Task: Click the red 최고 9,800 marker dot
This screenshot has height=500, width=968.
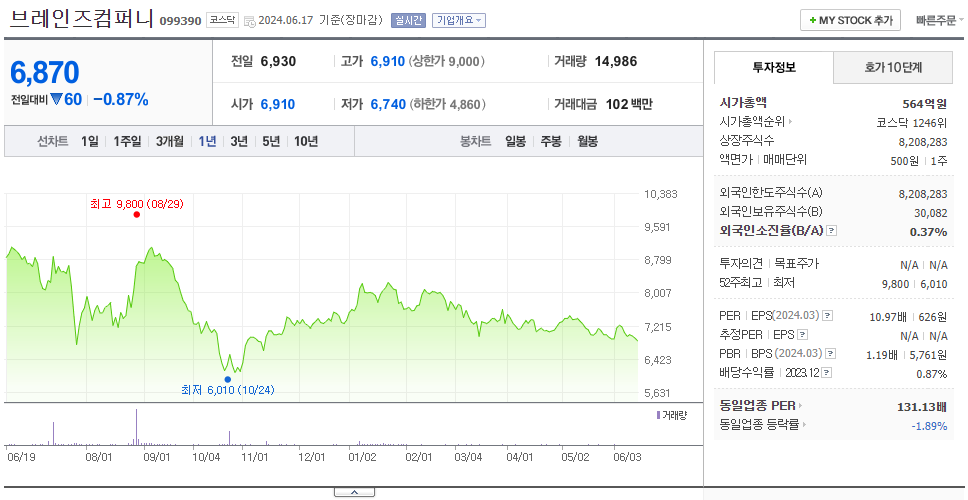Action: [x=136, y=214]
